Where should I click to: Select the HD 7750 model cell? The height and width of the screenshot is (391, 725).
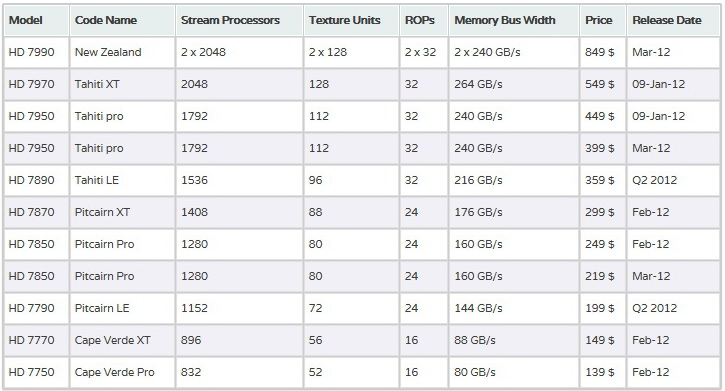pyautogui.click(x=37, y=372)
